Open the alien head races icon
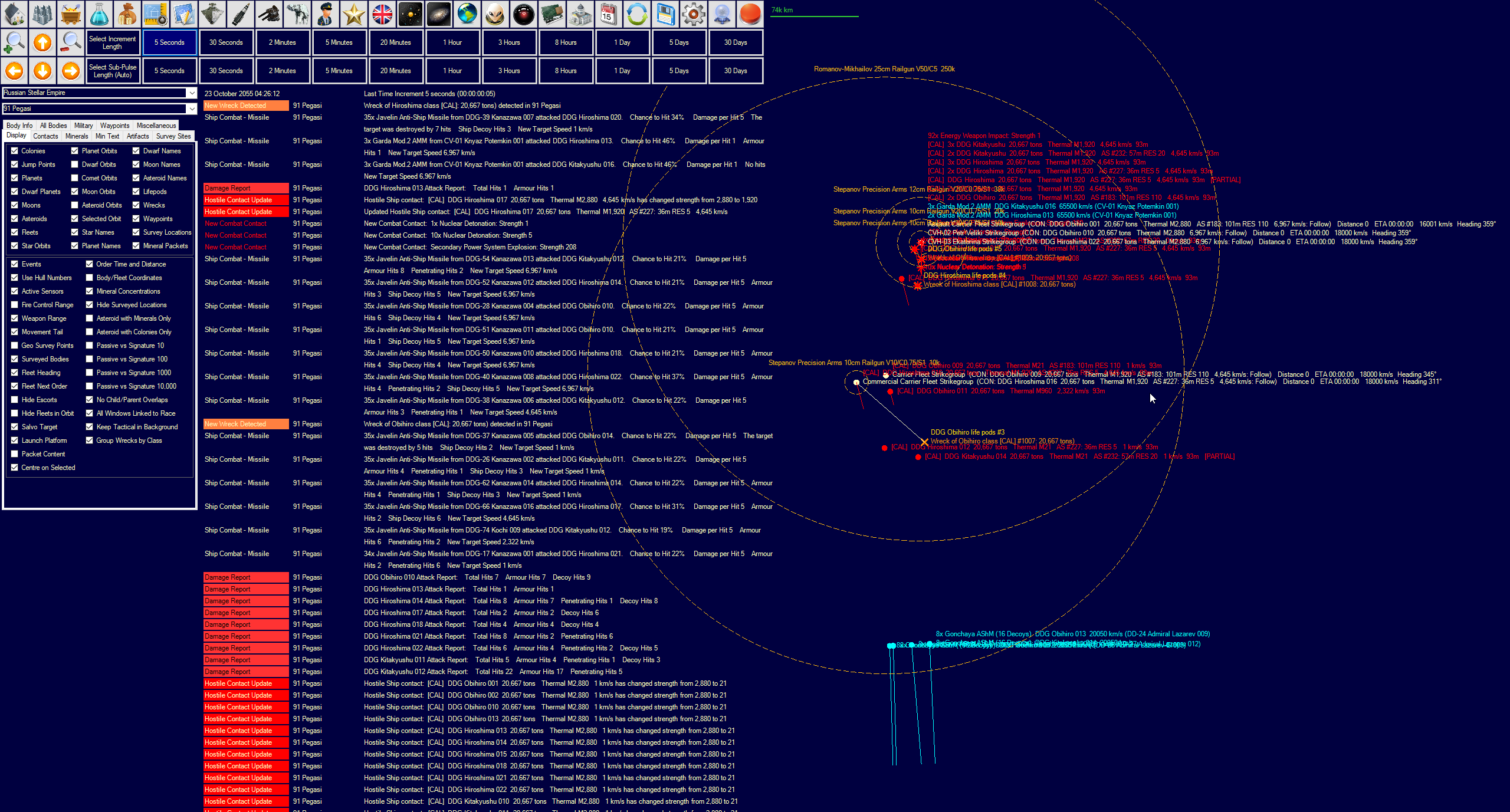 [x=495, y=14]
